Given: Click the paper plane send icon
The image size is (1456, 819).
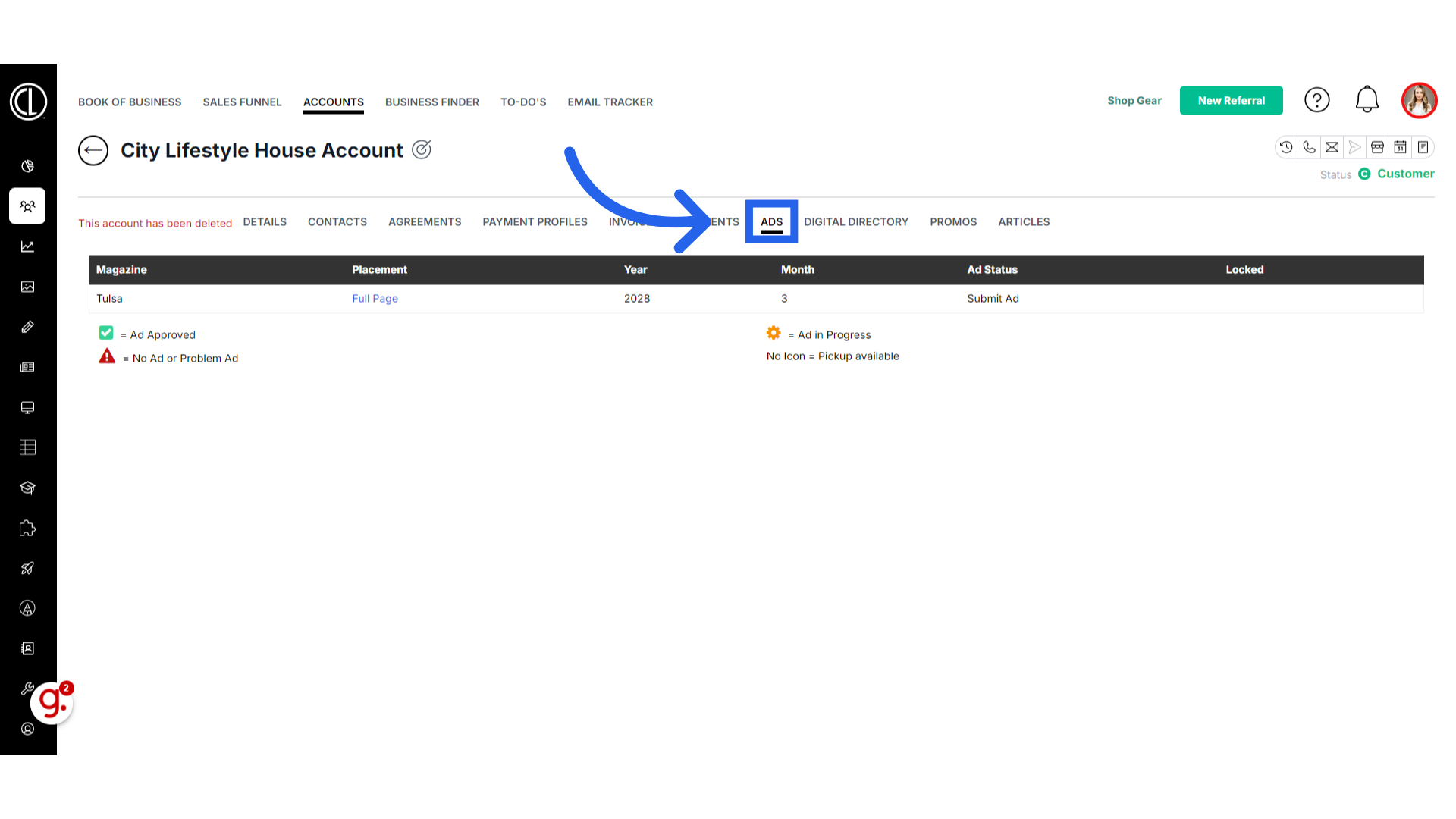Looking at the screenshot, I should (1354, 147).
